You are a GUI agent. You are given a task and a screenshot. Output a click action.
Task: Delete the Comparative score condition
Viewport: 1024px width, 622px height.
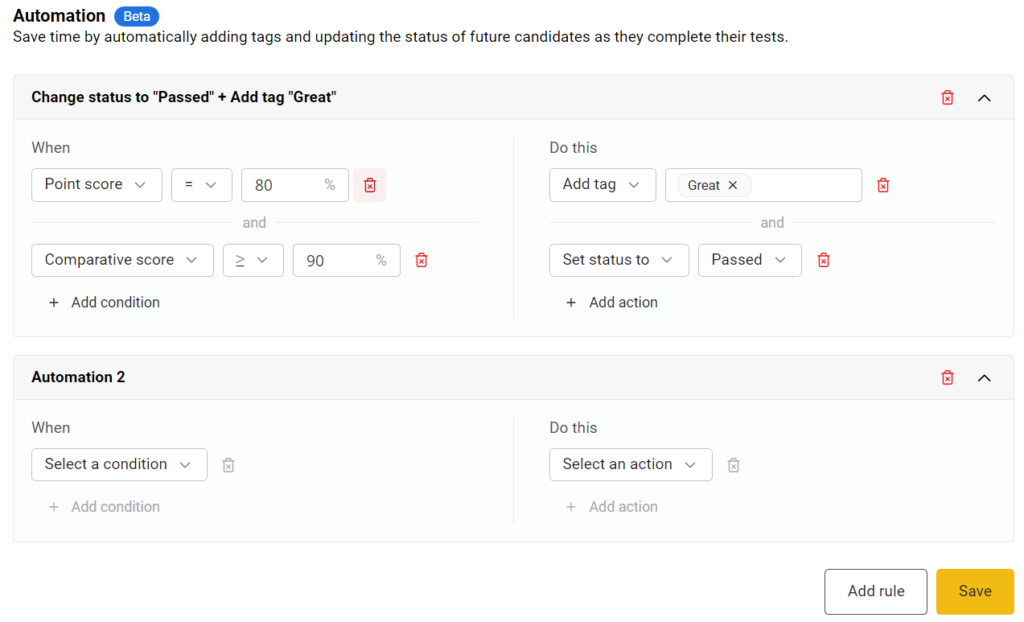click(421, 260)
